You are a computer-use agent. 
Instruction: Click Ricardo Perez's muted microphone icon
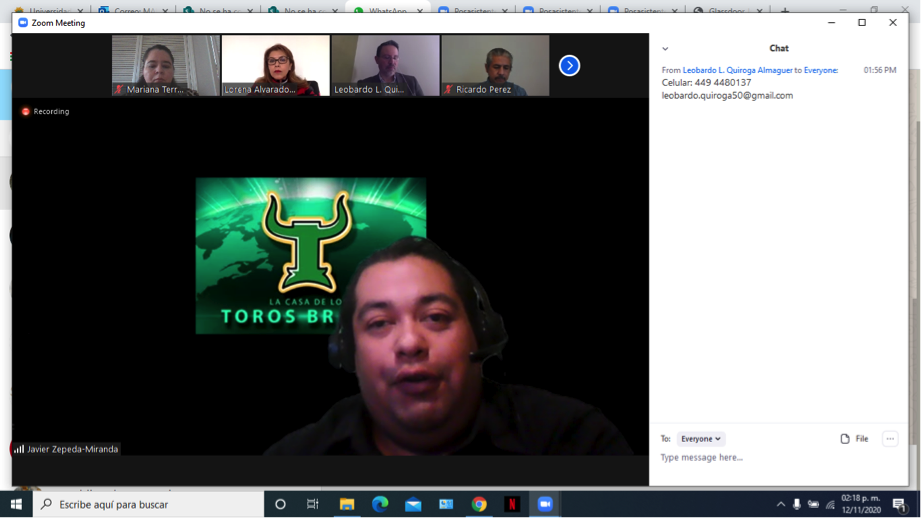tap(449, 89)
